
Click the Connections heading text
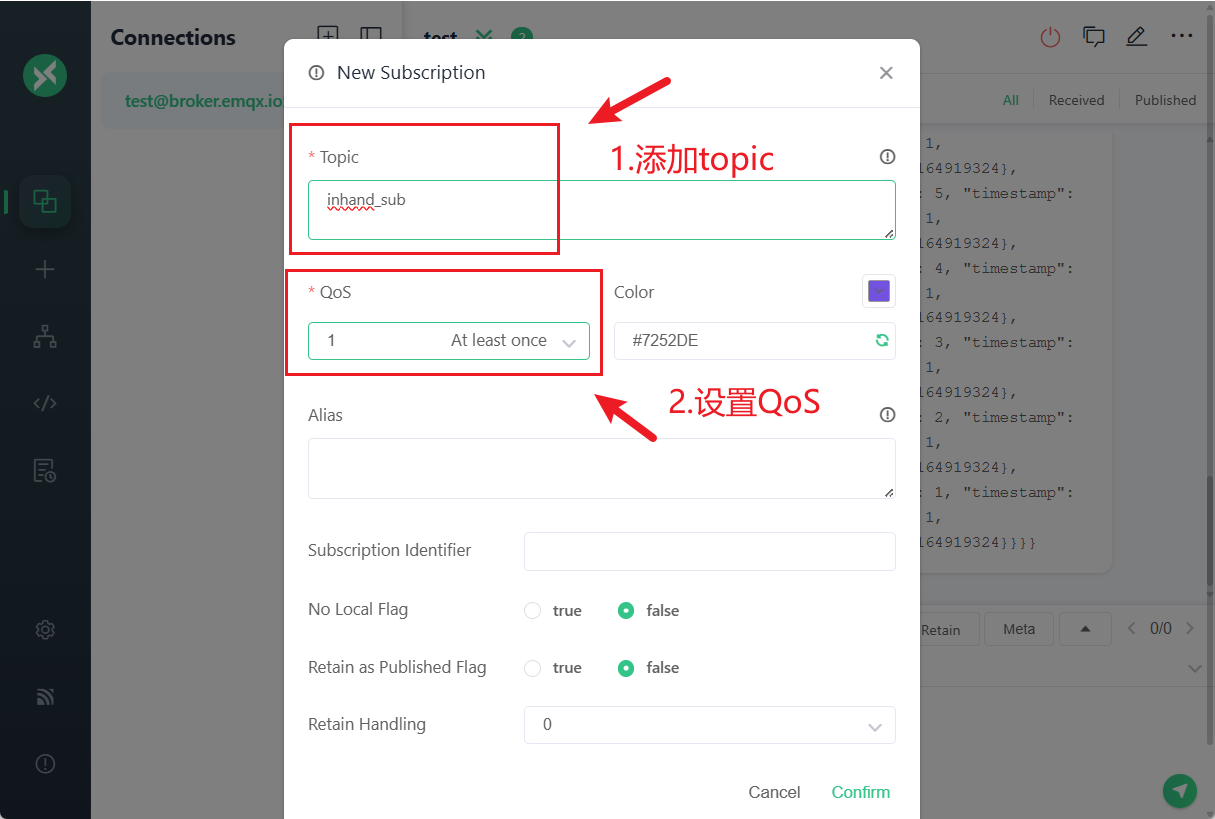click(173, 38)
